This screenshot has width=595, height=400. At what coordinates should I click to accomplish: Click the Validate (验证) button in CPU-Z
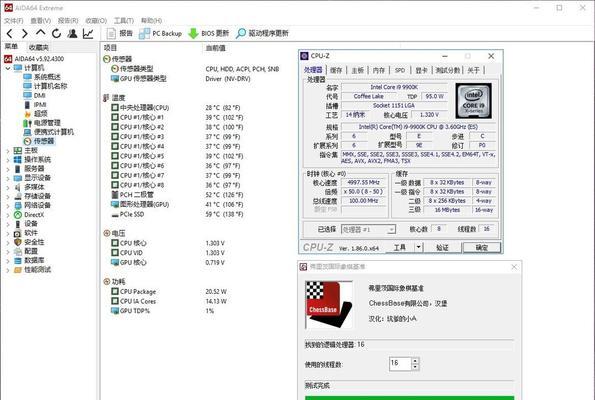pos(442,248)
